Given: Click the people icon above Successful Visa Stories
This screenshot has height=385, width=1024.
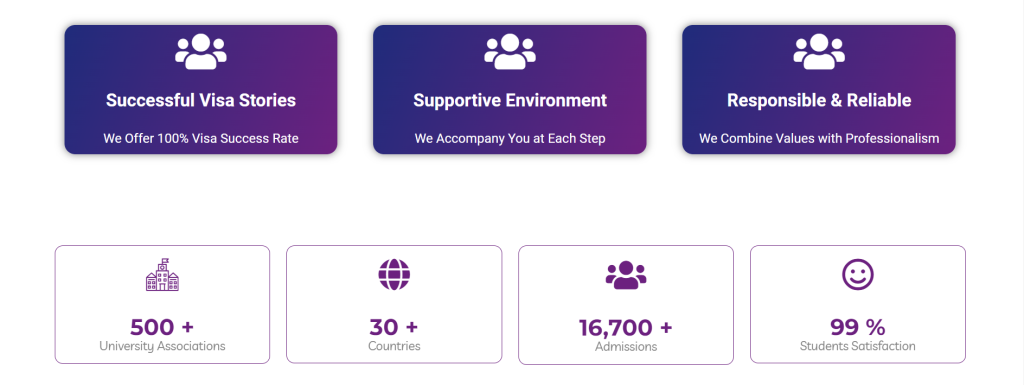Looking at the screenshot, I should point(200,52).
